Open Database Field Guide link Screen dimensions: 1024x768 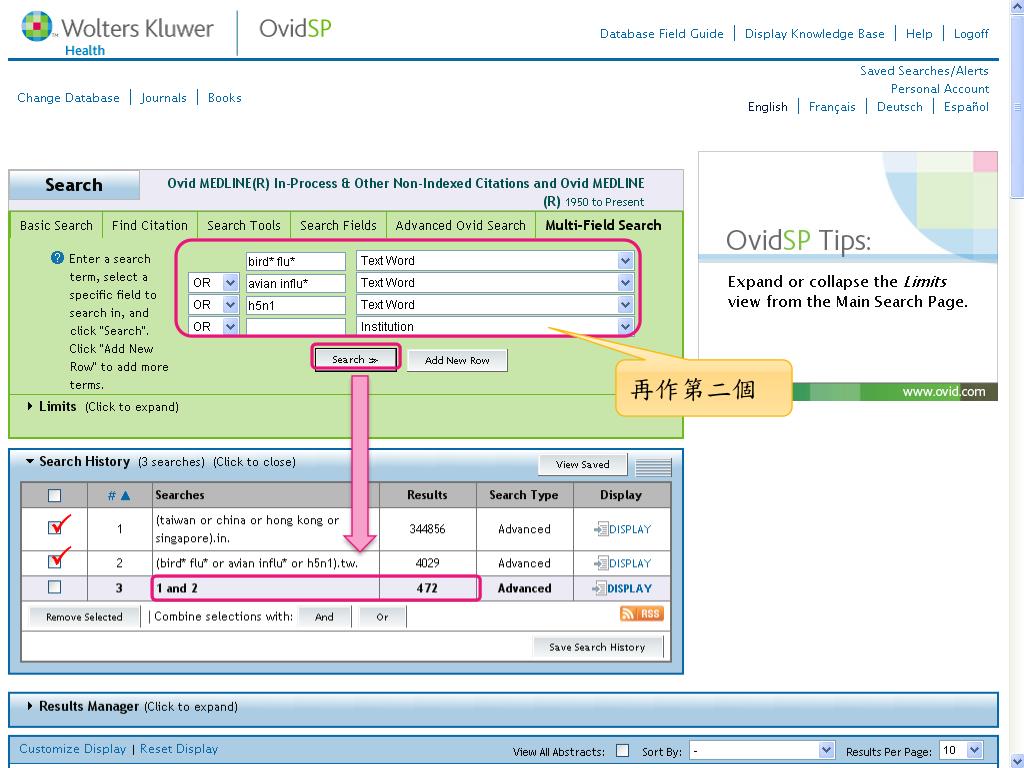(x=662, y=34)
